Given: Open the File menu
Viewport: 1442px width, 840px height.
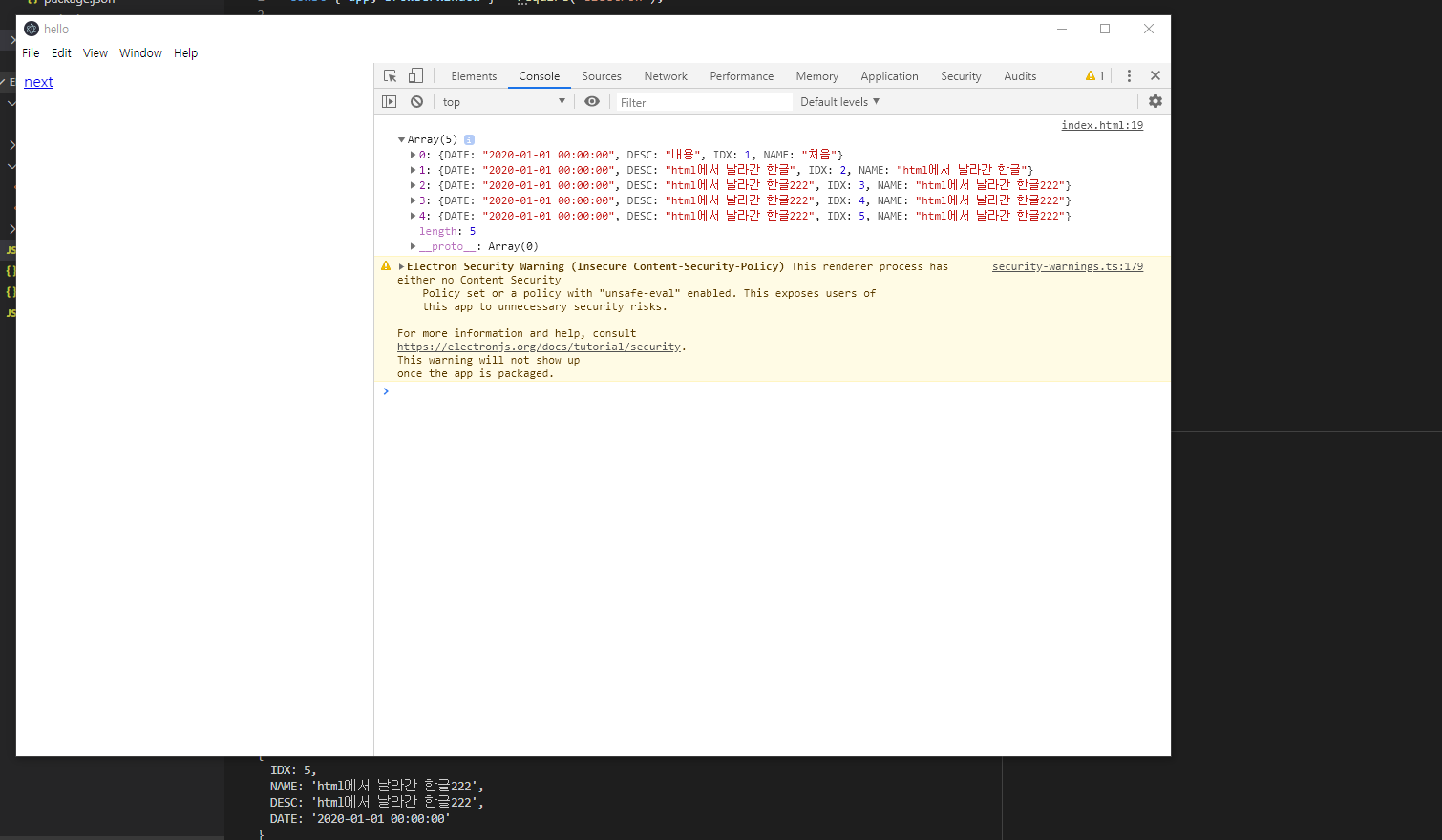Looking at the screenshot, I should [31, 53].
